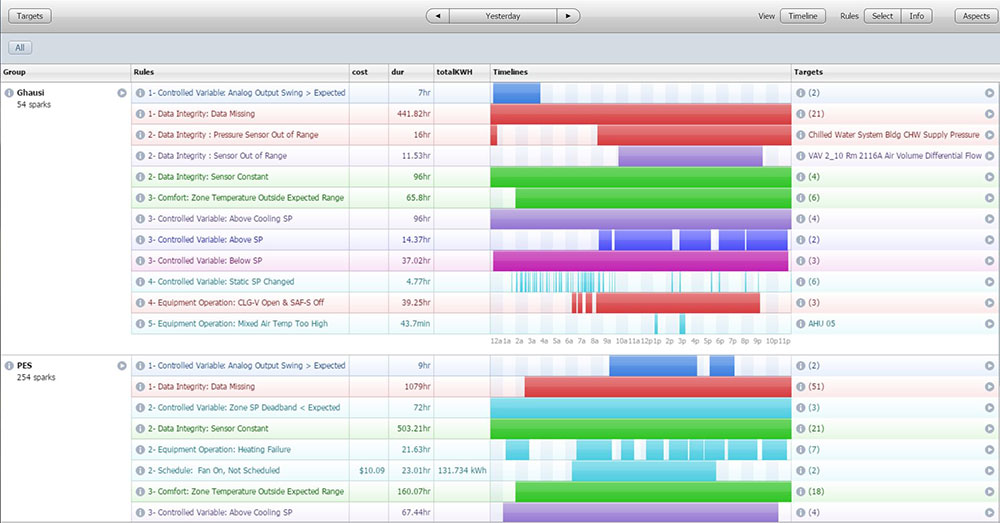
Task: Click the Rules Select button
Action: 883,16
